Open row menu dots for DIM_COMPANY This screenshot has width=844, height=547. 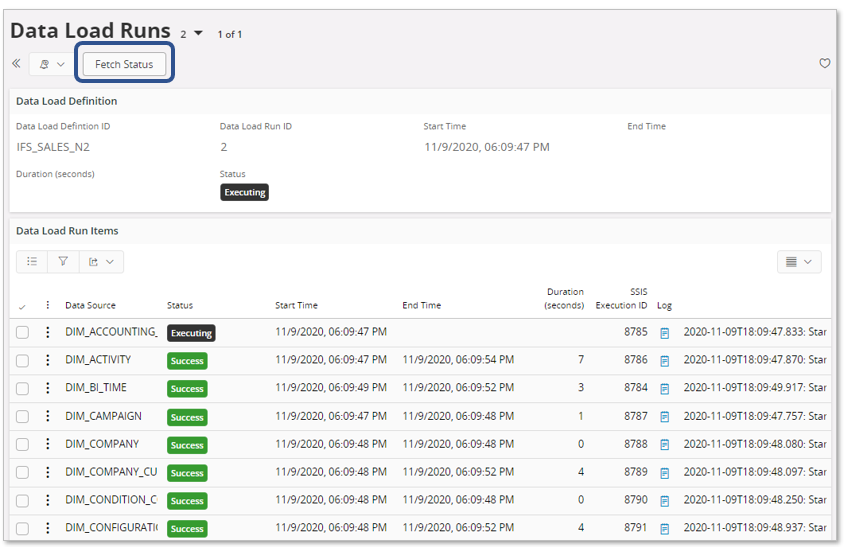[x=47, y=444]
